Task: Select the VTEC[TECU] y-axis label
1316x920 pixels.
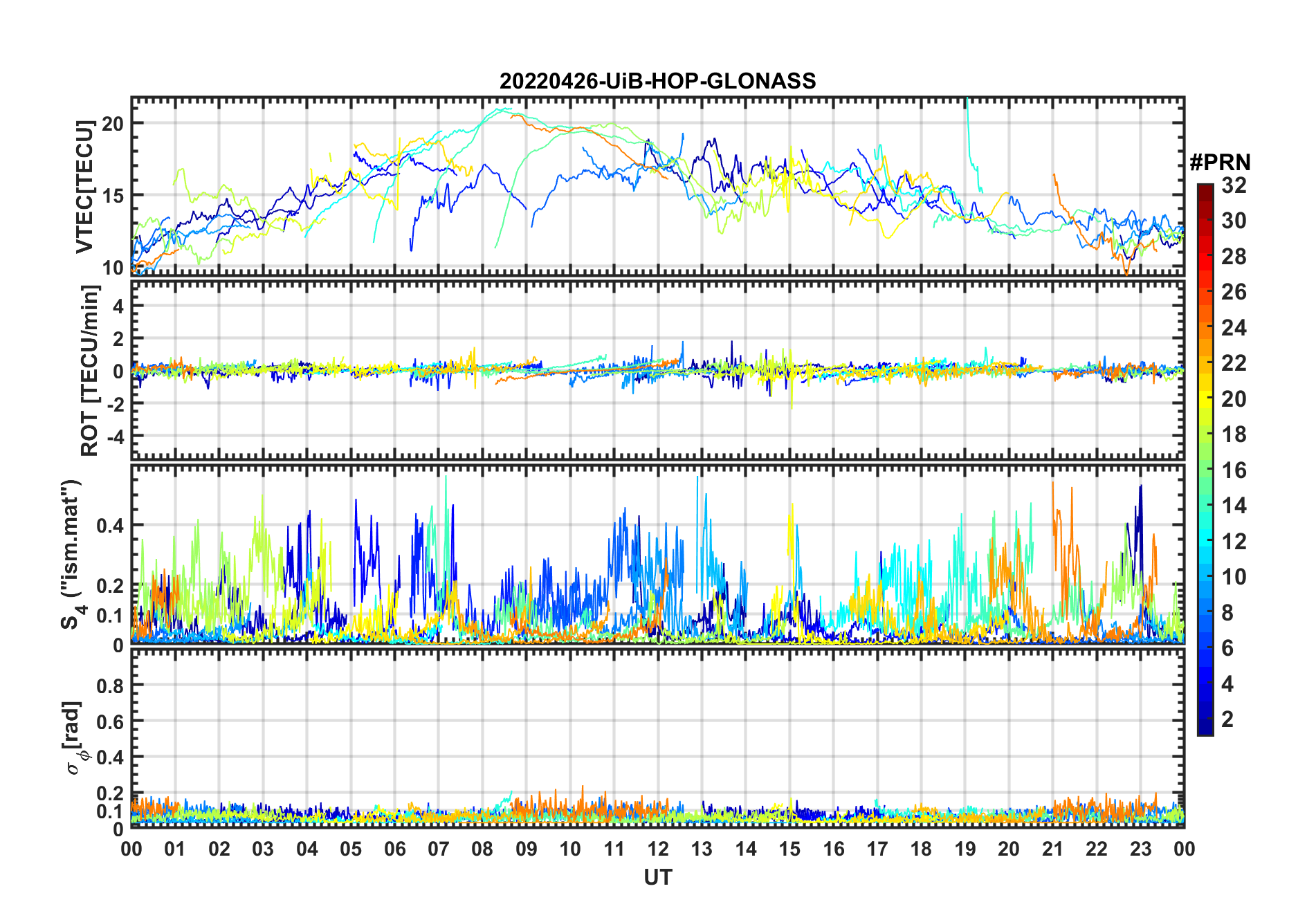Action: 84,187
